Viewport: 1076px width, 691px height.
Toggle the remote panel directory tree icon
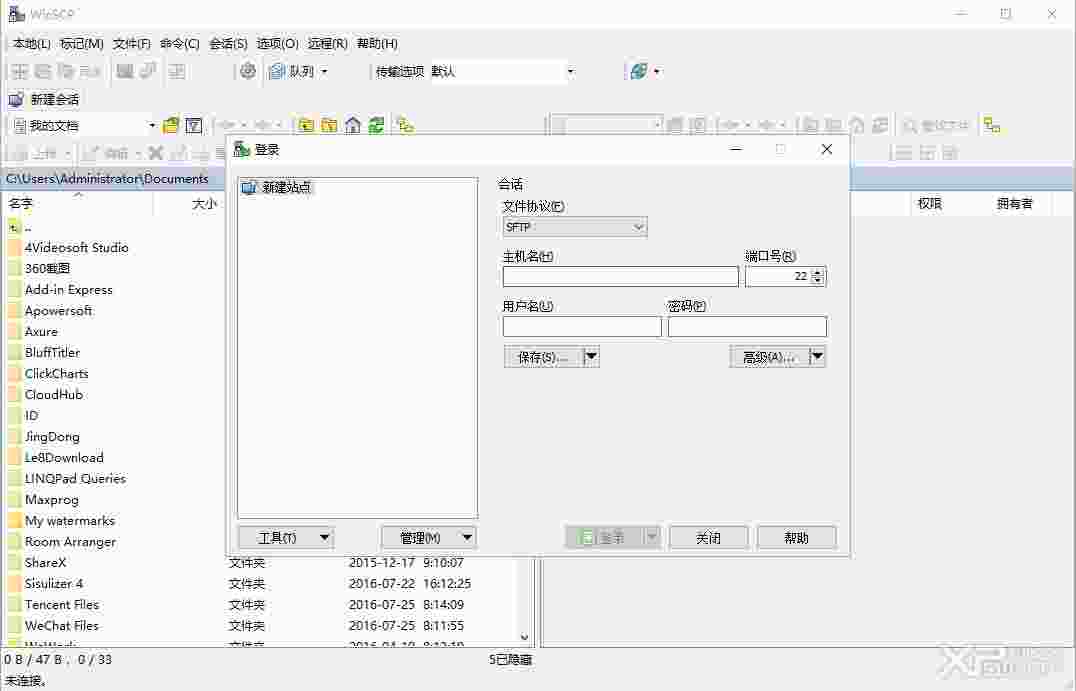(992, 126)
